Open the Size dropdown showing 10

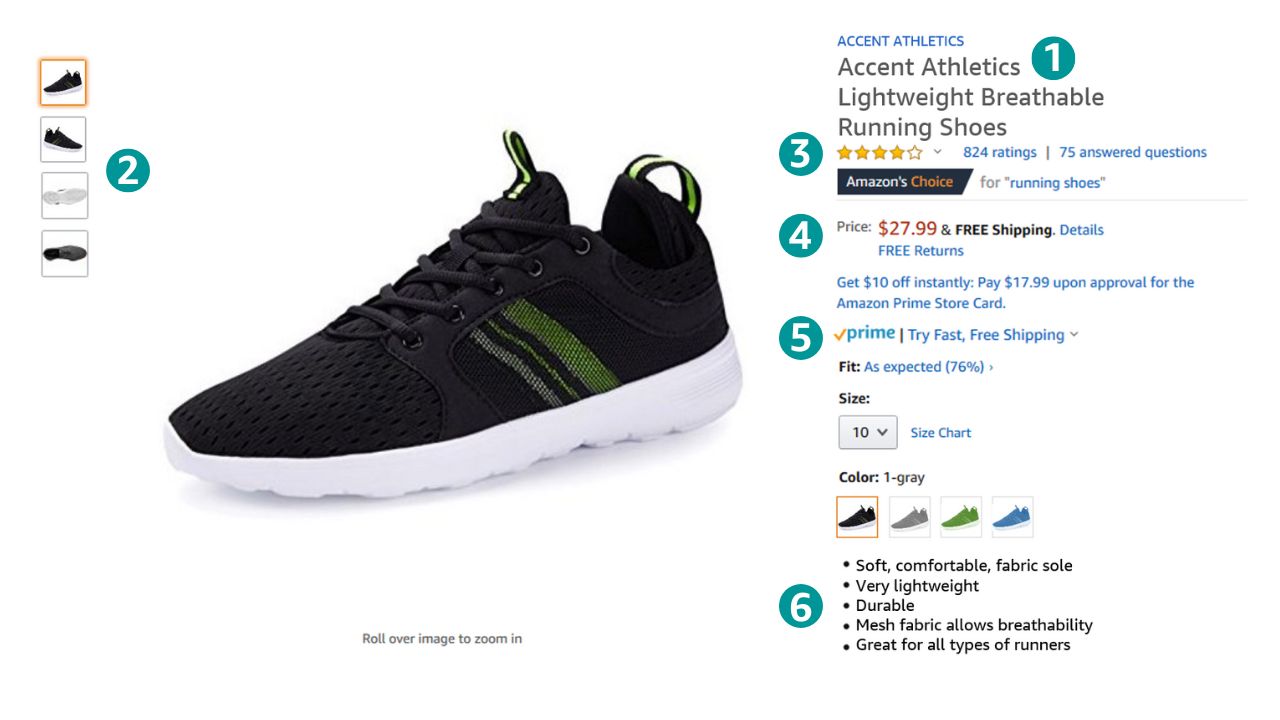tap(867, 432)
